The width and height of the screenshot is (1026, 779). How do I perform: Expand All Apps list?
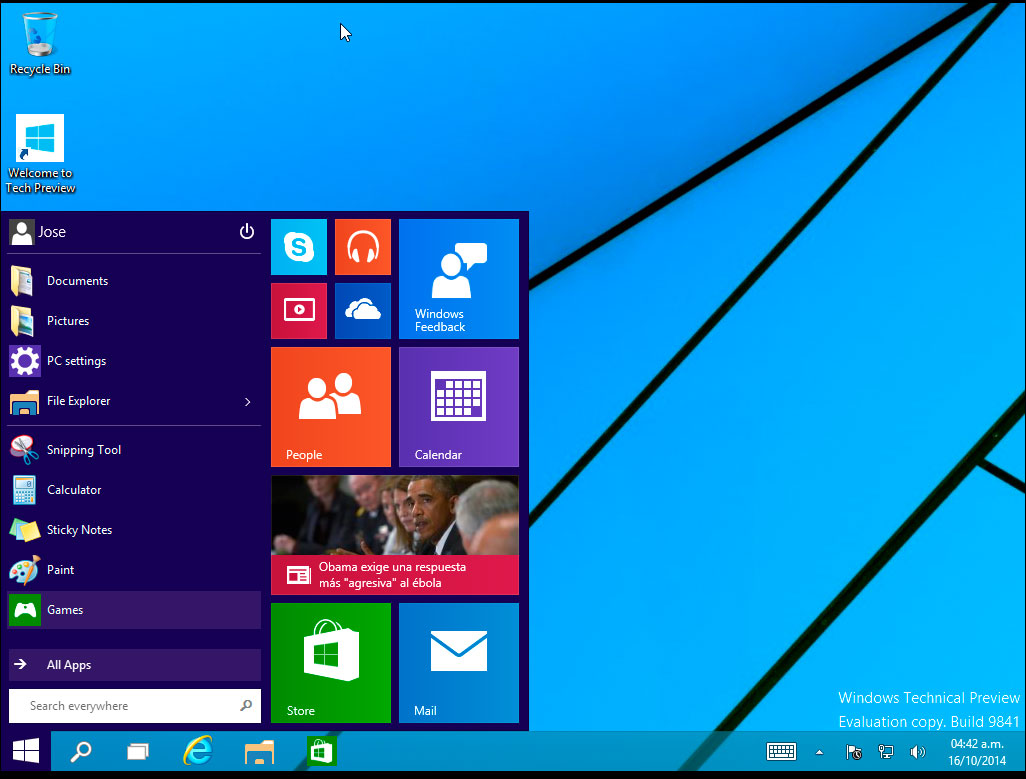(134, 665)
